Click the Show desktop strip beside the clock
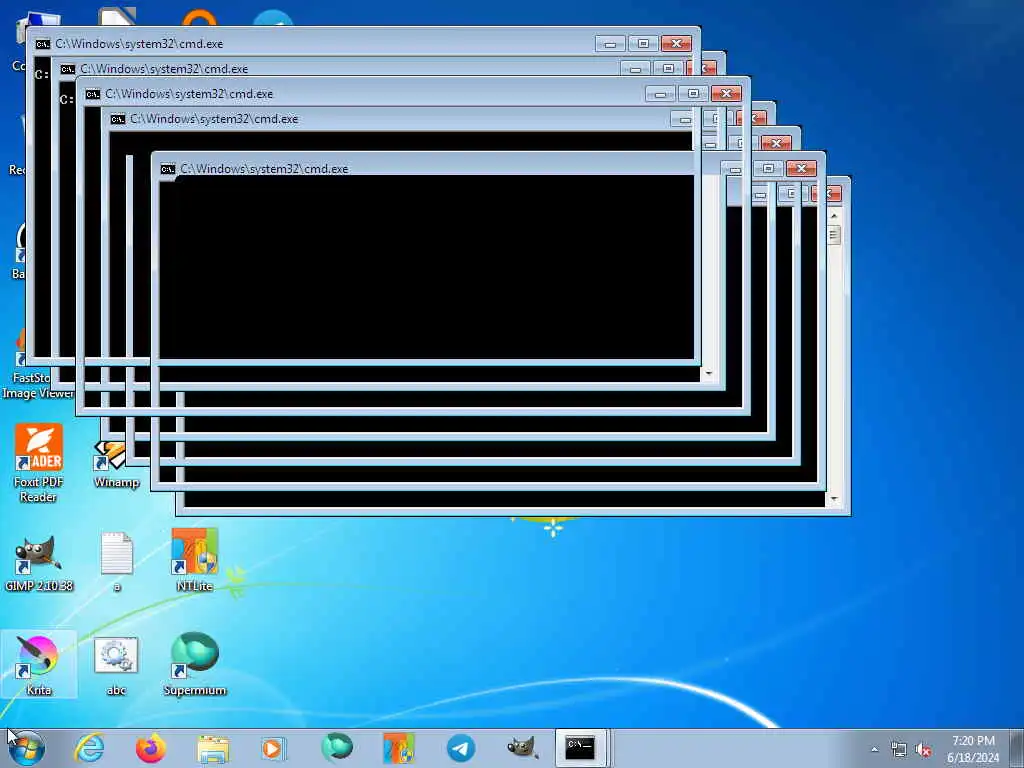This screenshot has height=768, width=1024. [1017, 748]
